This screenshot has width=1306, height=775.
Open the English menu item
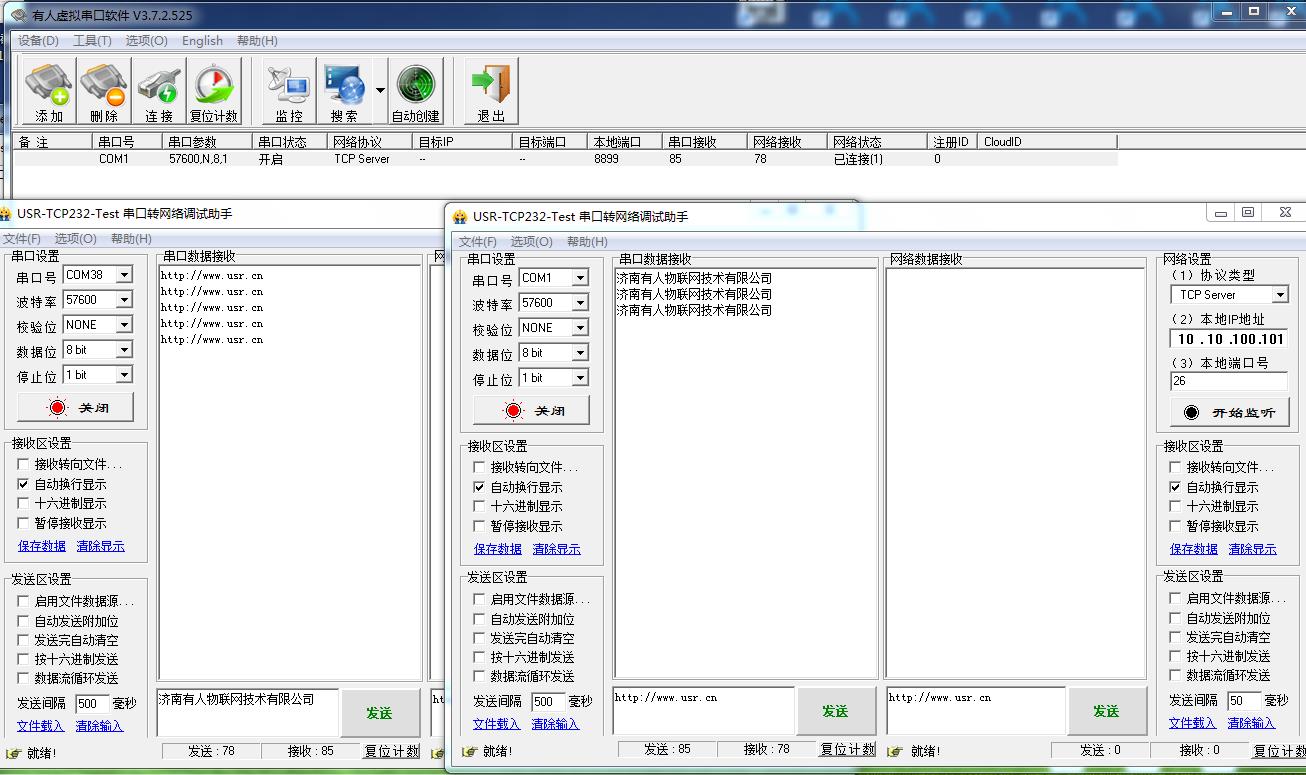click(x=202, y=41)
